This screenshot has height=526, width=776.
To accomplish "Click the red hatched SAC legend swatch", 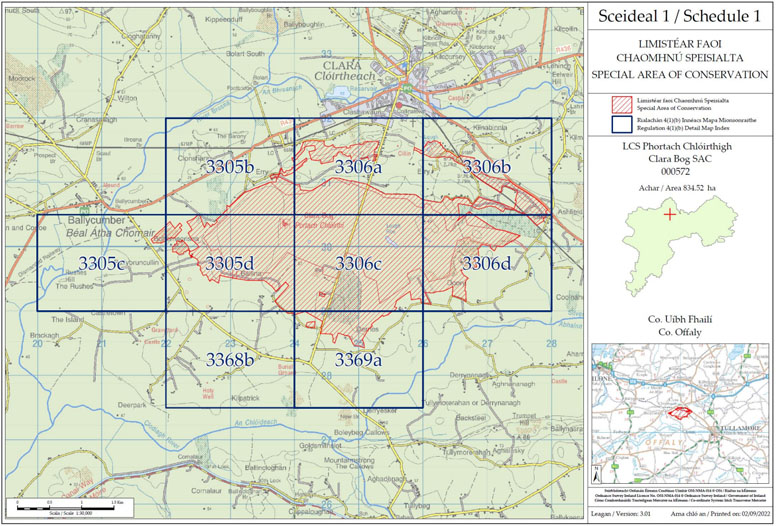I will pyautogui.click(x=622, y=104).
